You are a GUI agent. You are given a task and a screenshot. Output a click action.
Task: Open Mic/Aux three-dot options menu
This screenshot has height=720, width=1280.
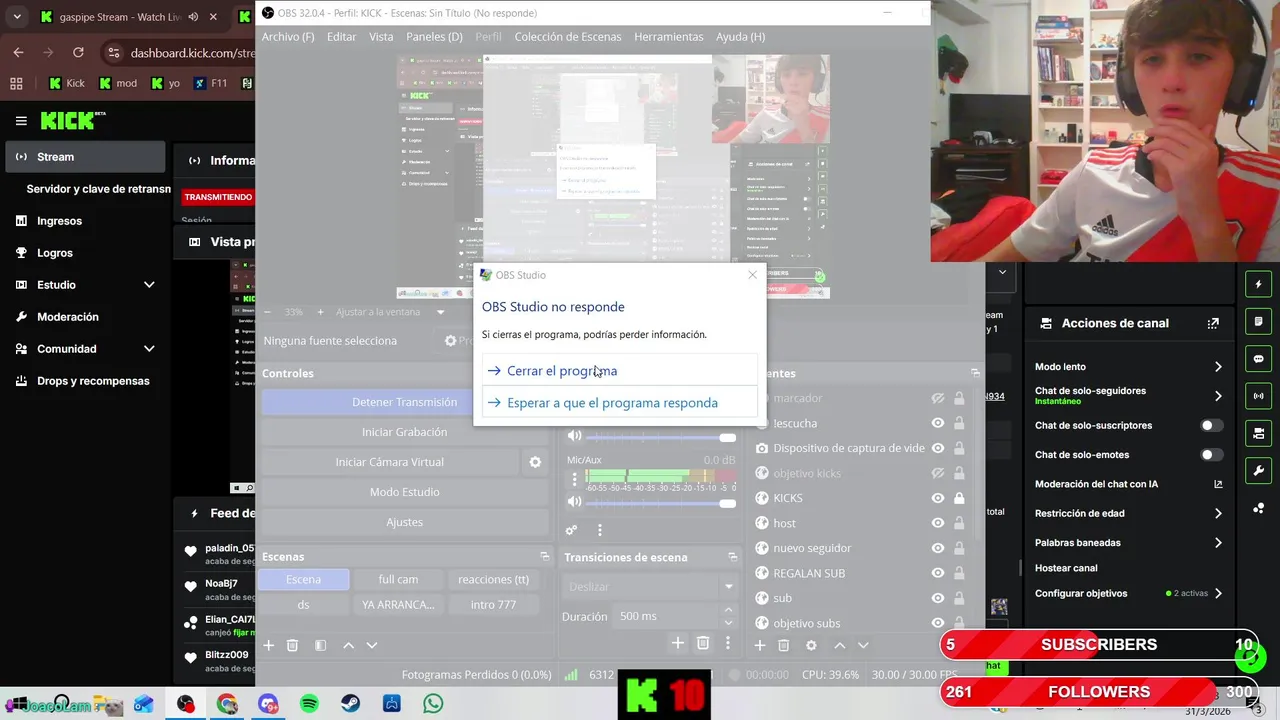pos(574,478)
